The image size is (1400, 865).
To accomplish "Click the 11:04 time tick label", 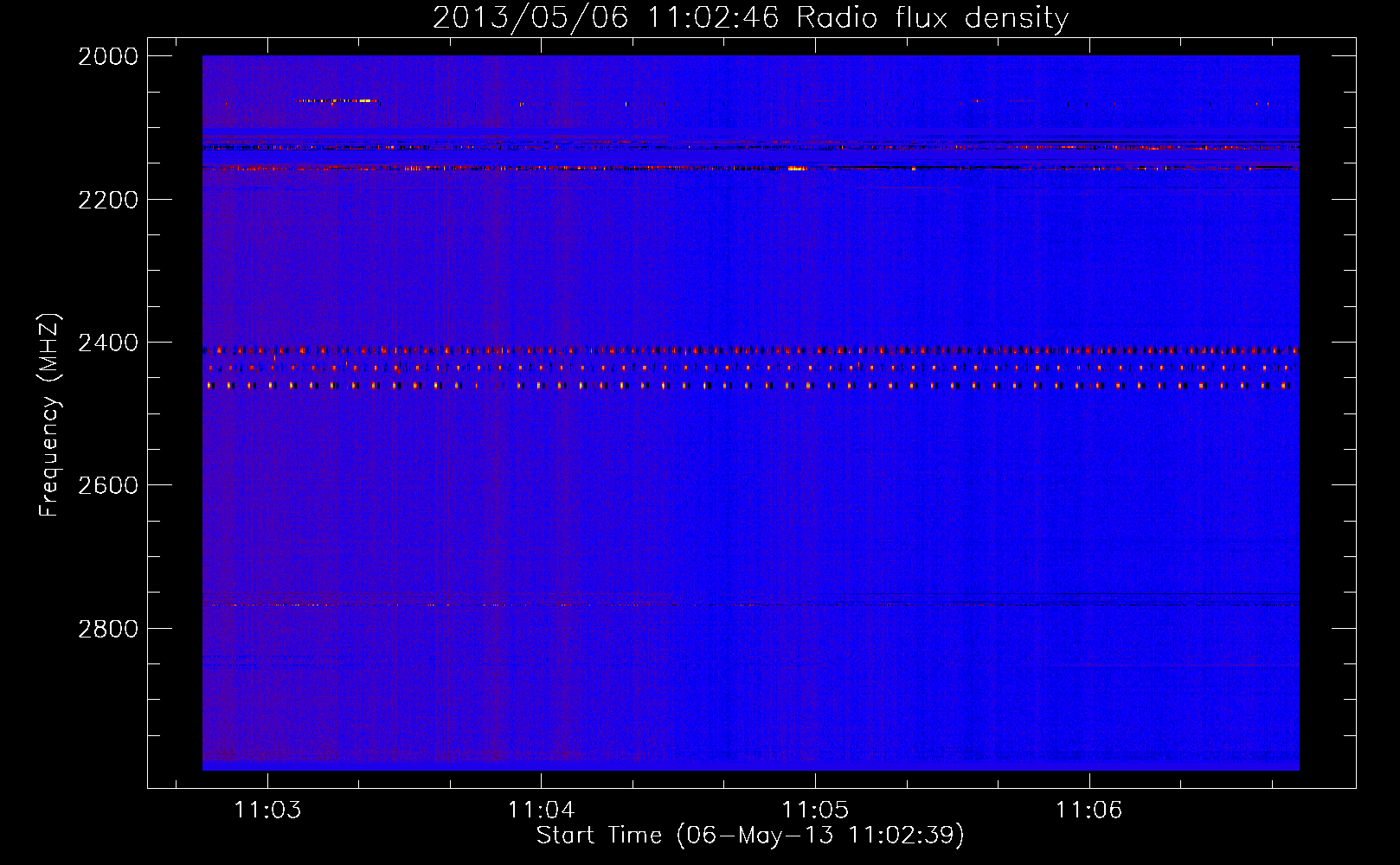I will click(541, 810).
